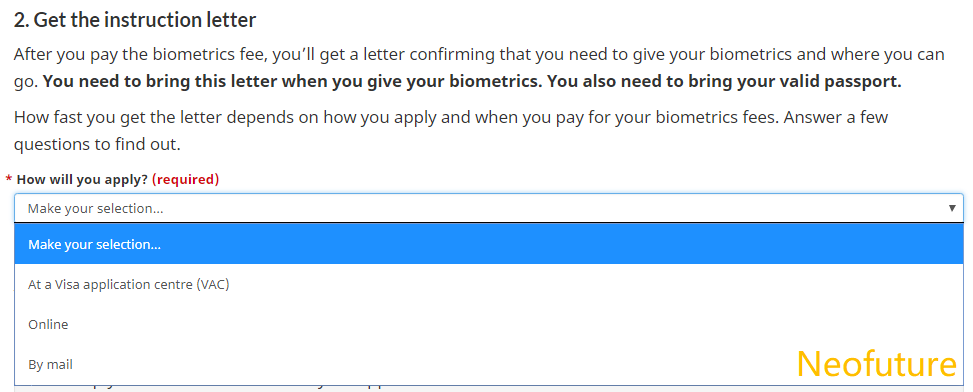Viewport: 973px width, 392px height.
Task: Click the 'How will you apply?' label
Action: pos(82,180)
